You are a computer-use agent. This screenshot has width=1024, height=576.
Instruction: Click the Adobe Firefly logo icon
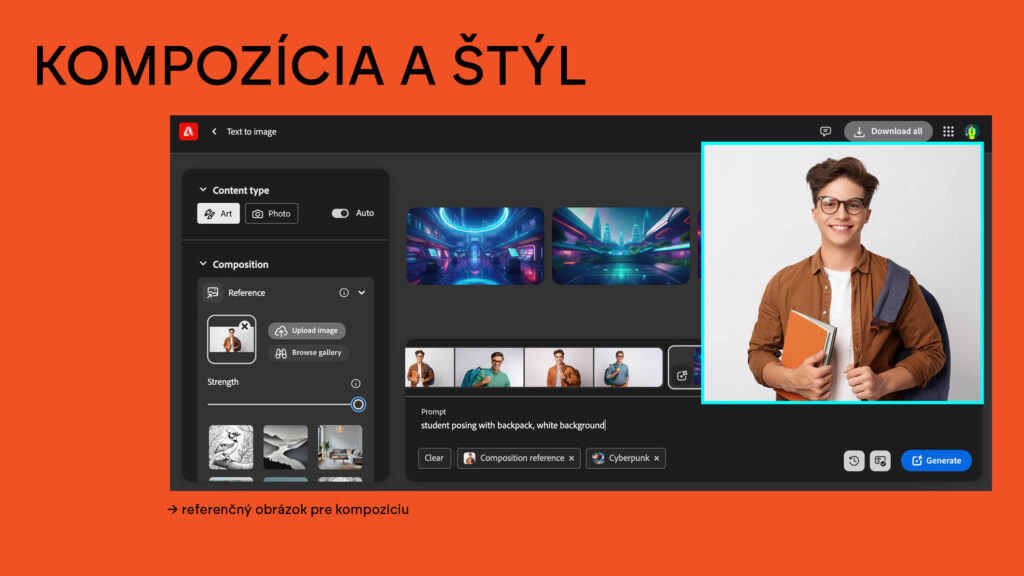coord(189,131)
